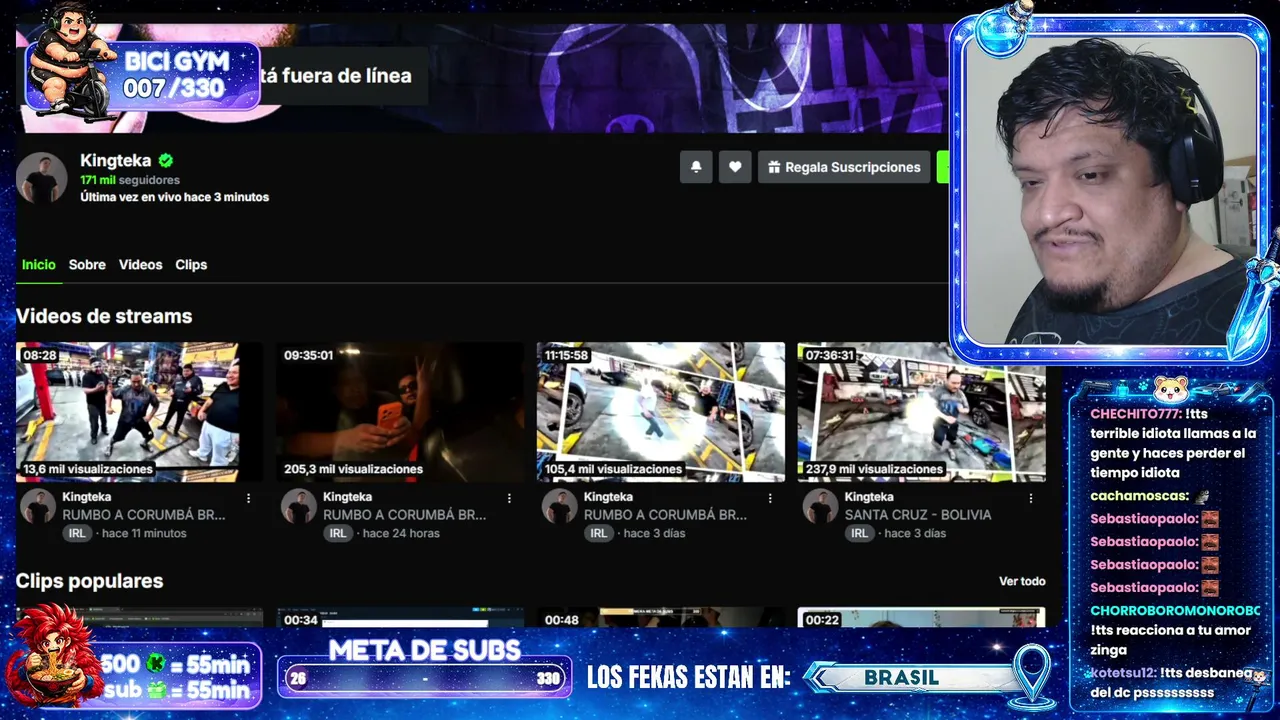Open the video title posted hace 11 minutos
Screen dimensions: 1280x720
(x=144, y=515)
